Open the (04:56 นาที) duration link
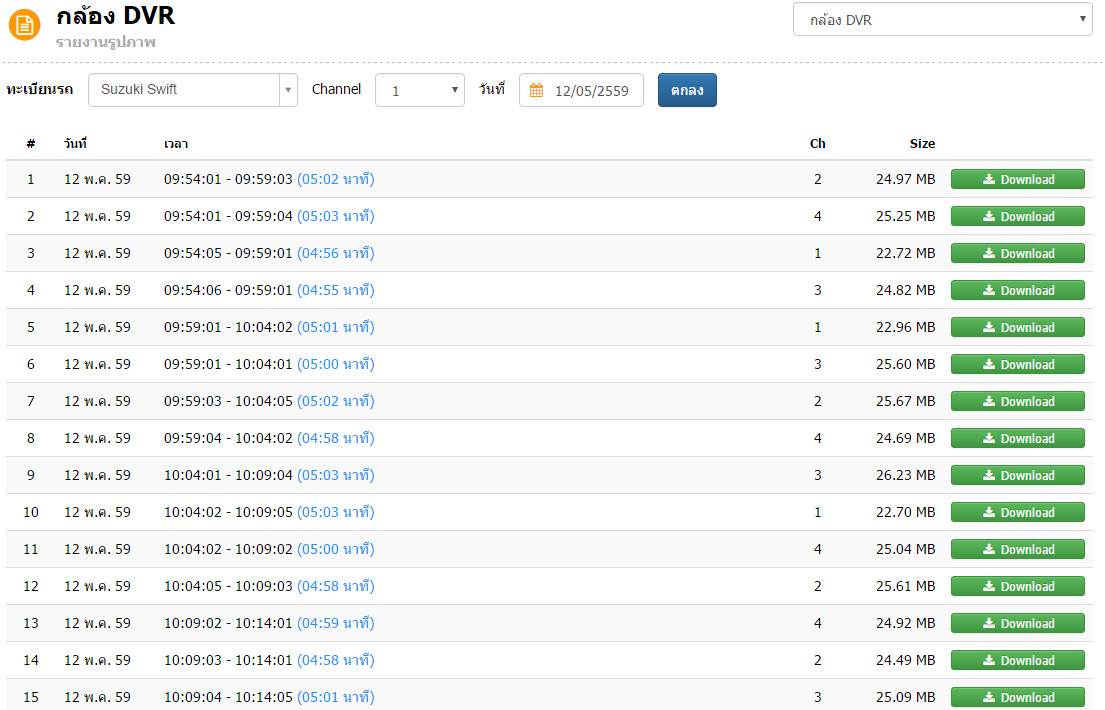This screenshot has width=1105, height=710. (x=335, y=254)
